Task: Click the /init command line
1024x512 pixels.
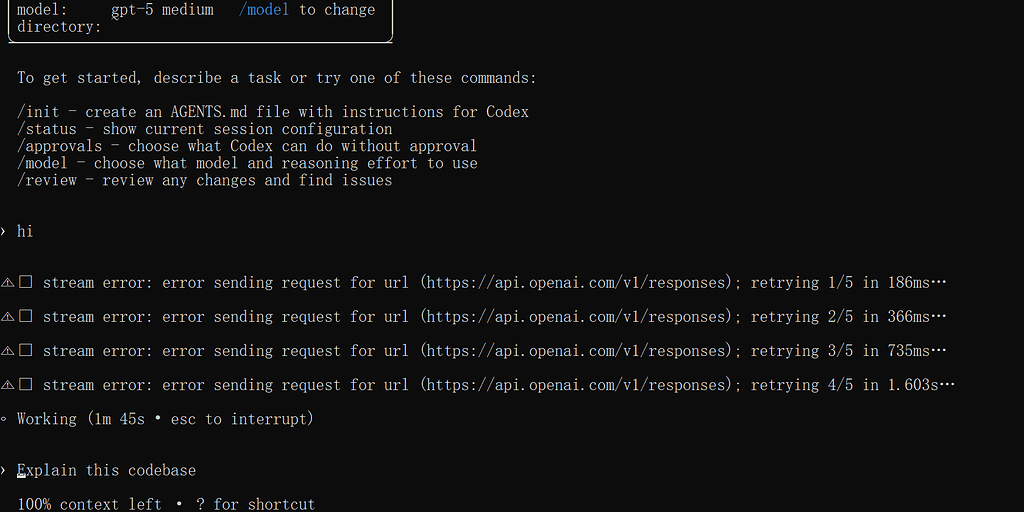Action: tap(273, 112)
